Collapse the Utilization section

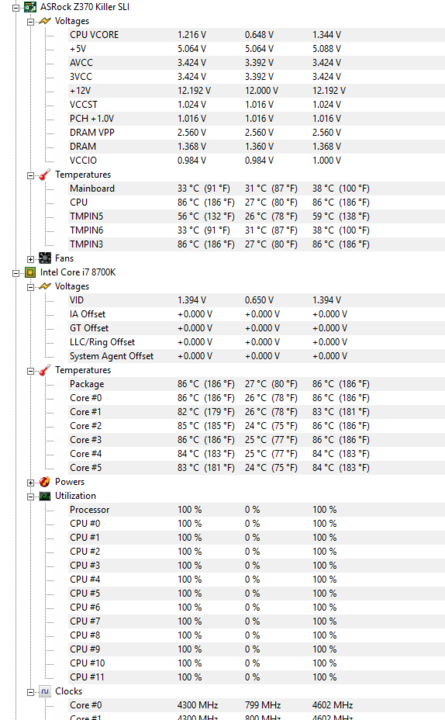(x=30, y=496)
